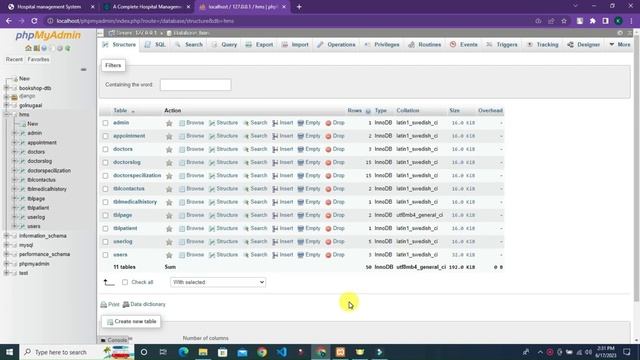Collapse the hms database node
Screen dimensions: 640x360
click(x=6, y=115)
